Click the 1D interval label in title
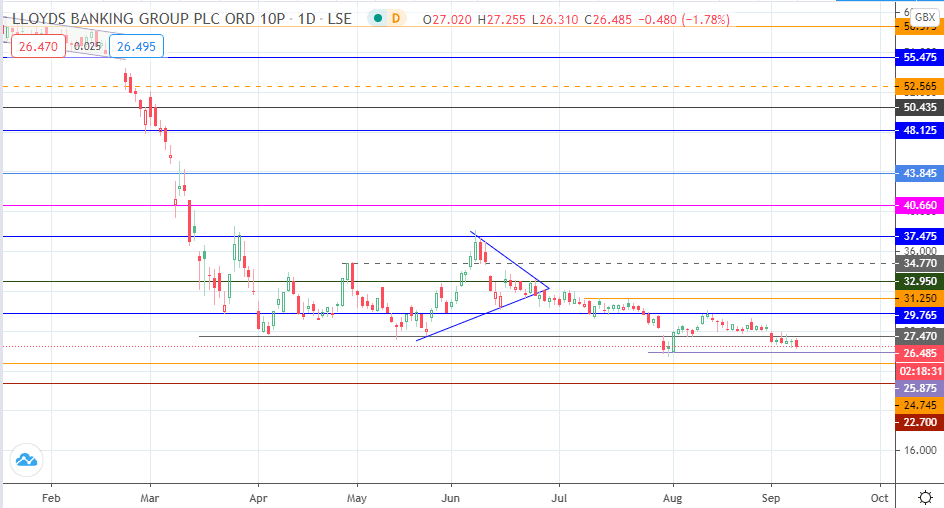This screenshot has width=944, height=508. [306, 19]
